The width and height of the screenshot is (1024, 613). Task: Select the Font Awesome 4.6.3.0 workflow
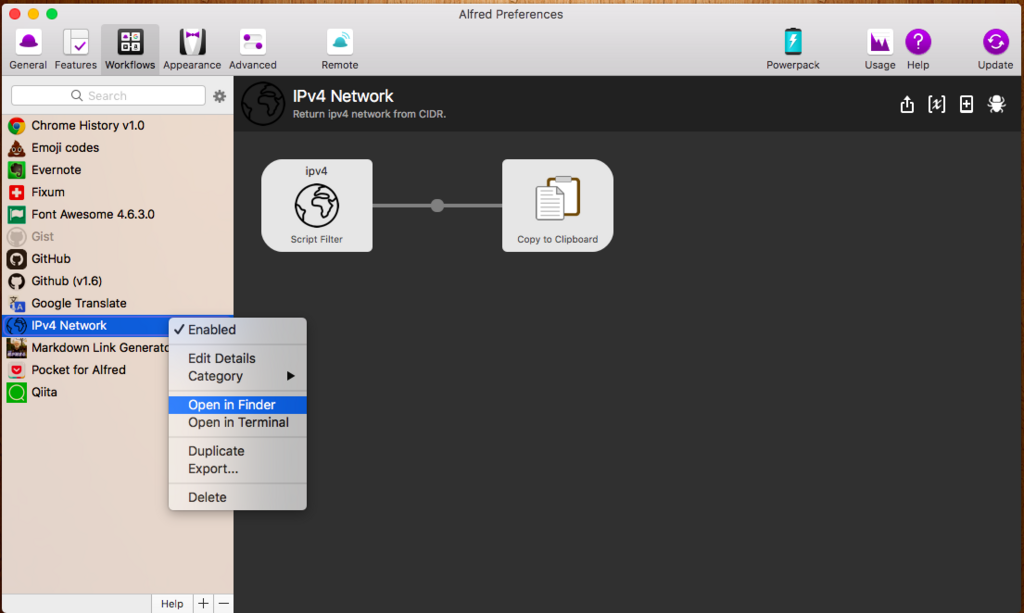click(x=118, y=214)
